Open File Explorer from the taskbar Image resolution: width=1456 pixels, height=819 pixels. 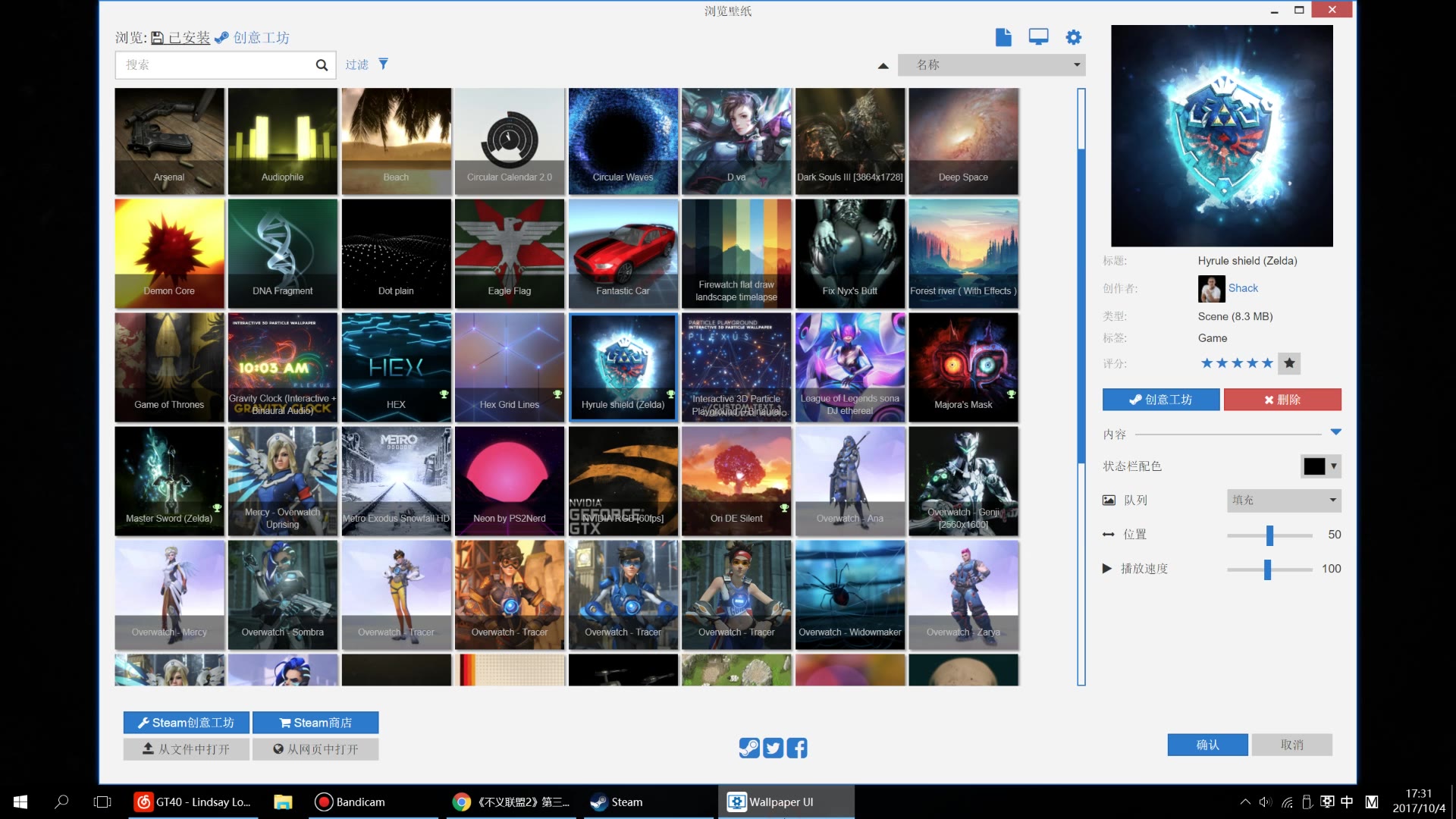(x=283, y=802)
